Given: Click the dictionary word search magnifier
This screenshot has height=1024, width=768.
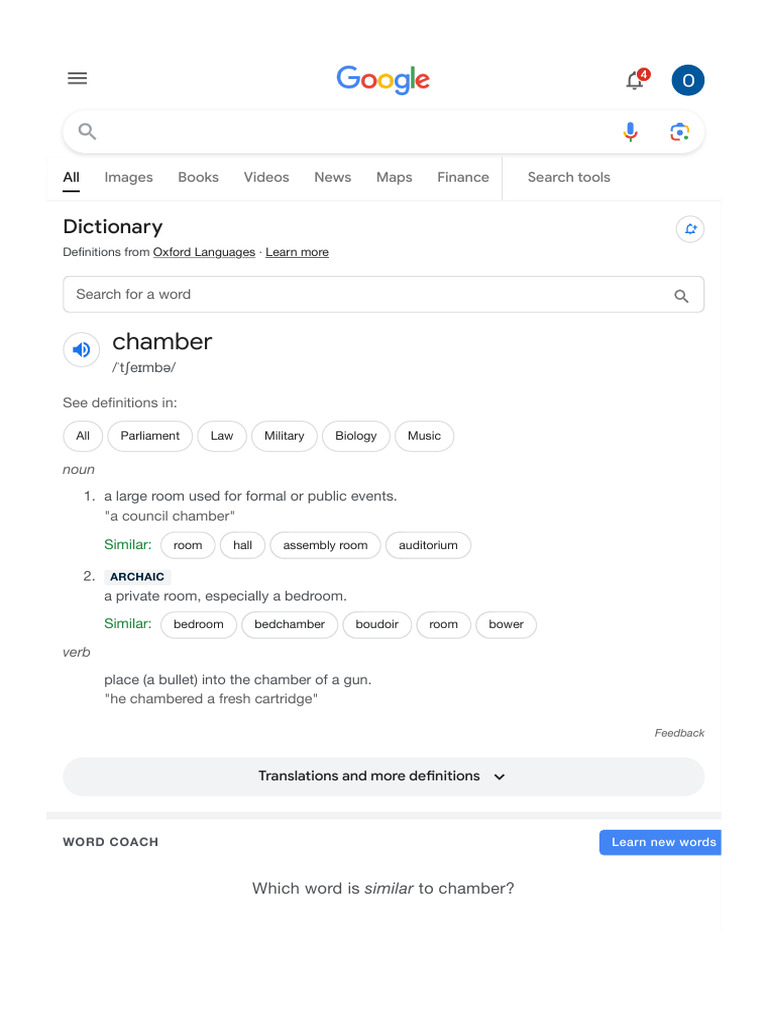Looking at the screenshot, I should coord(682,296).
